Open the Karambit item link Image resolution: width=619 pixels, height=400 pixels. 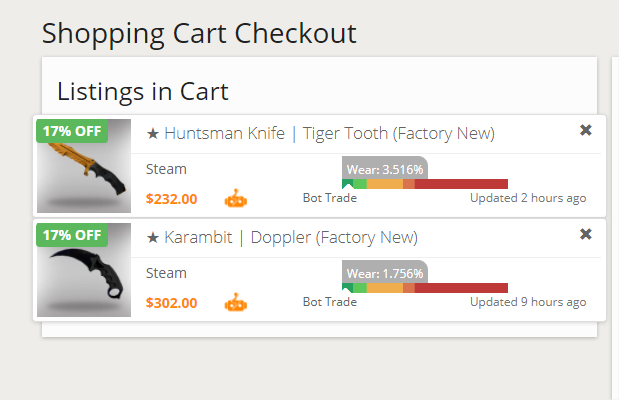[x=200, y=238]
